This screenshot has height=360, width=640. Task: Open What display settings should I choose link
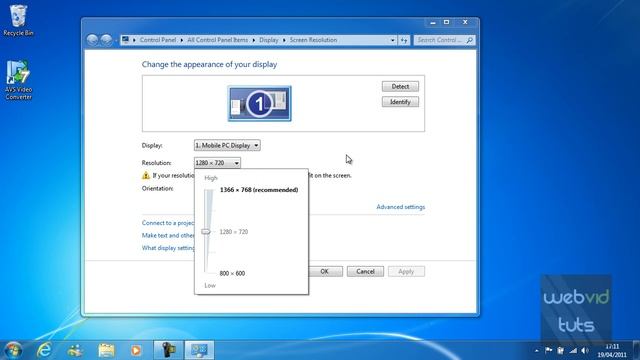click(168, 248)
